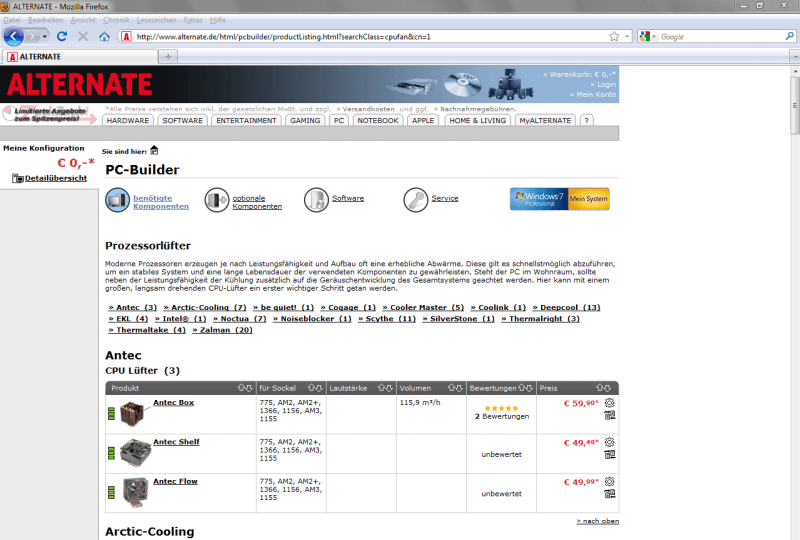This screenshot has width=800, height=540.
Task: Click the vertical page scrollbar thumb
Action: tap(795, 106)
